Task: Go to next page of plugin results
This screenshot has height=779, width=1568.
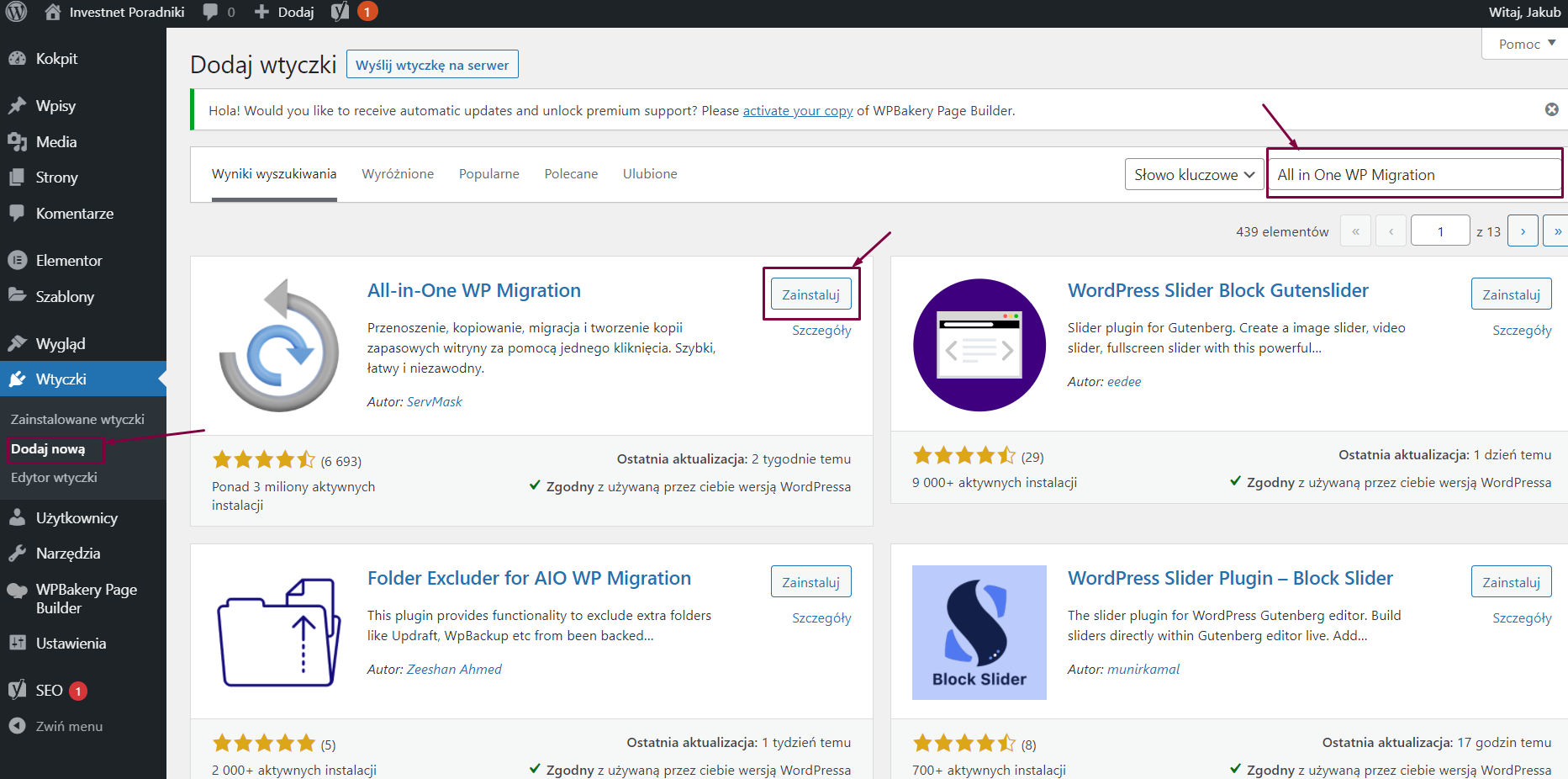Action: [x=1523, y=231]
